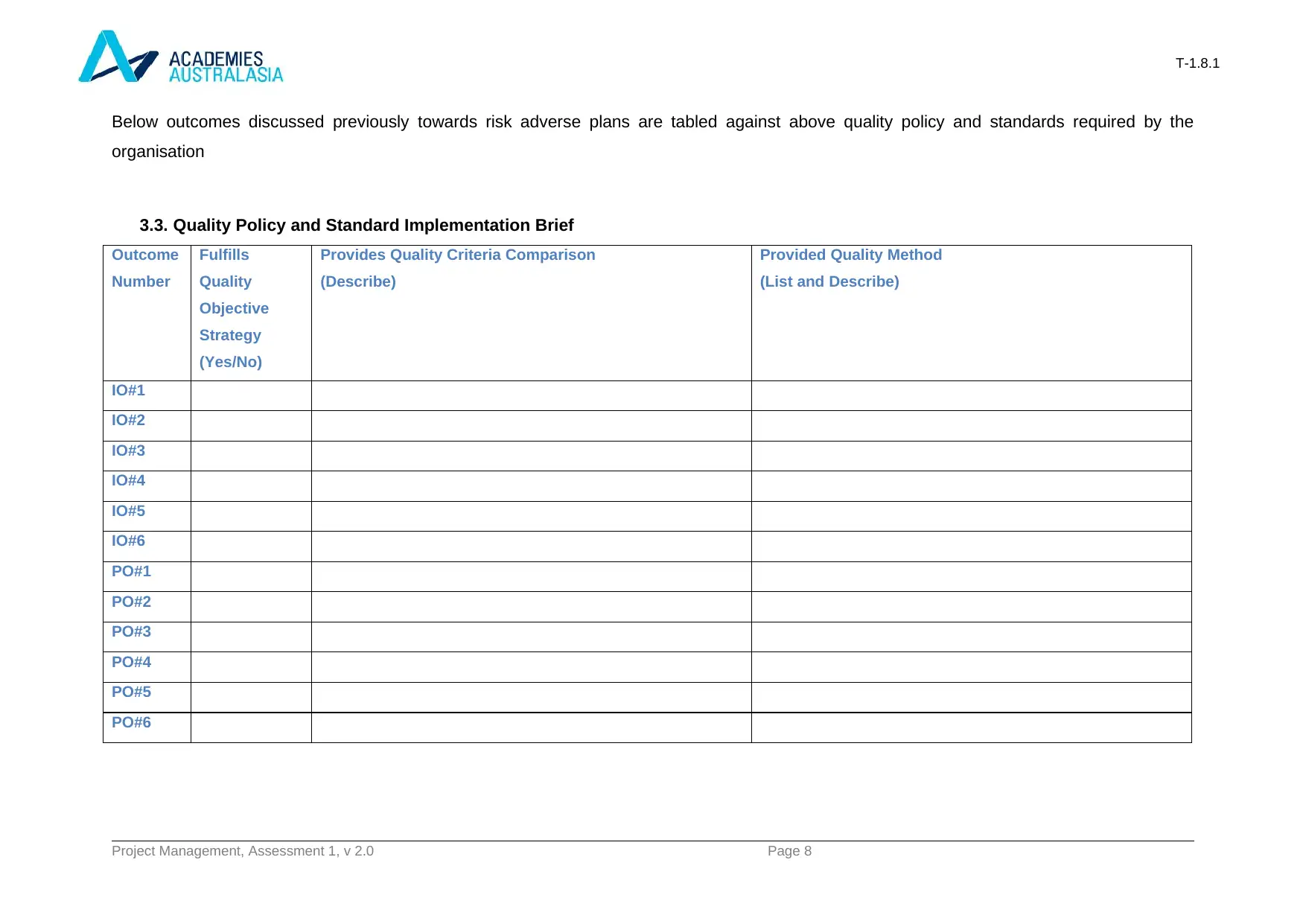Click the Criteria Comparison cell for IO#6
Image resolution: width=1306 pixels, height=924 pixels.
(x=532, y=547)
